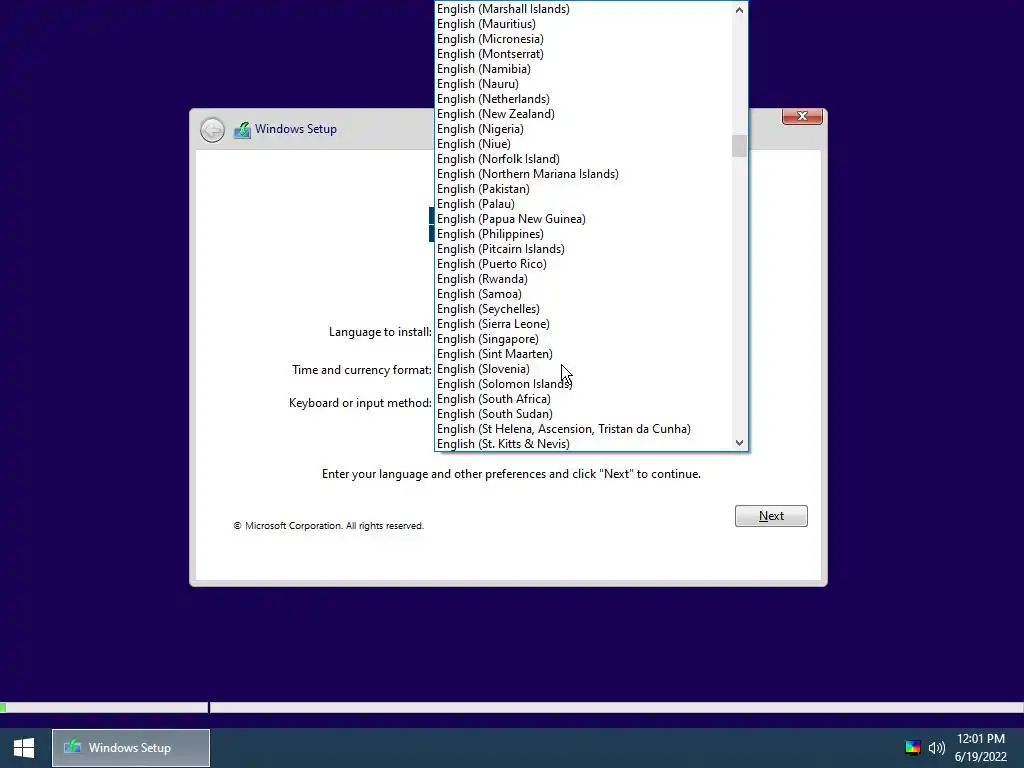The image size is (1024, 768).
Task: Select English (Palau) entry
Action: click(x=583, y=204)
